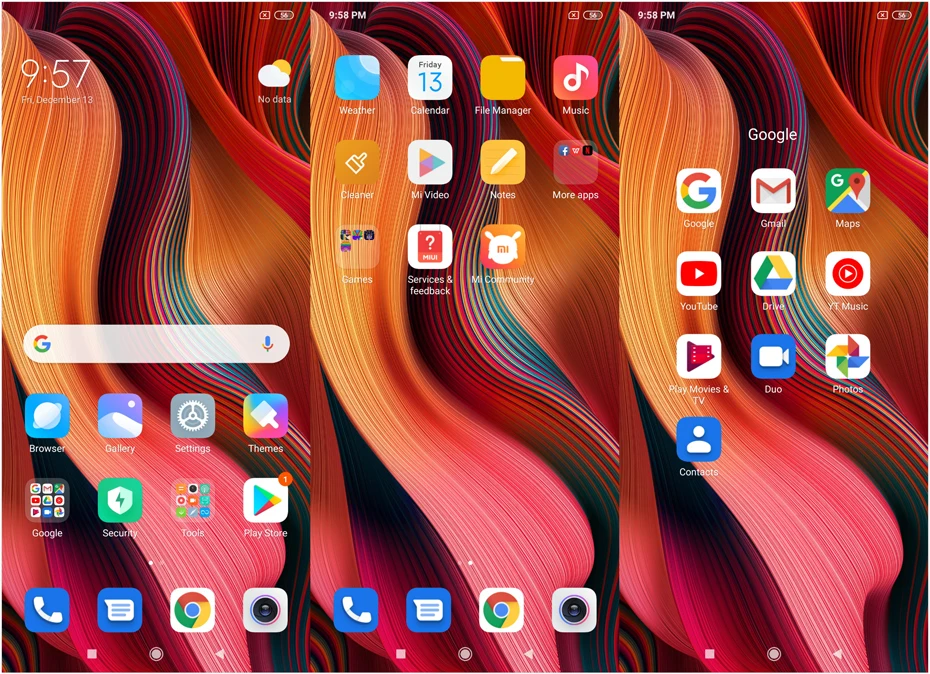This screenshot has width=930, height=674.
Task: Open Photos in the Google folder
Action: [848, 357]
